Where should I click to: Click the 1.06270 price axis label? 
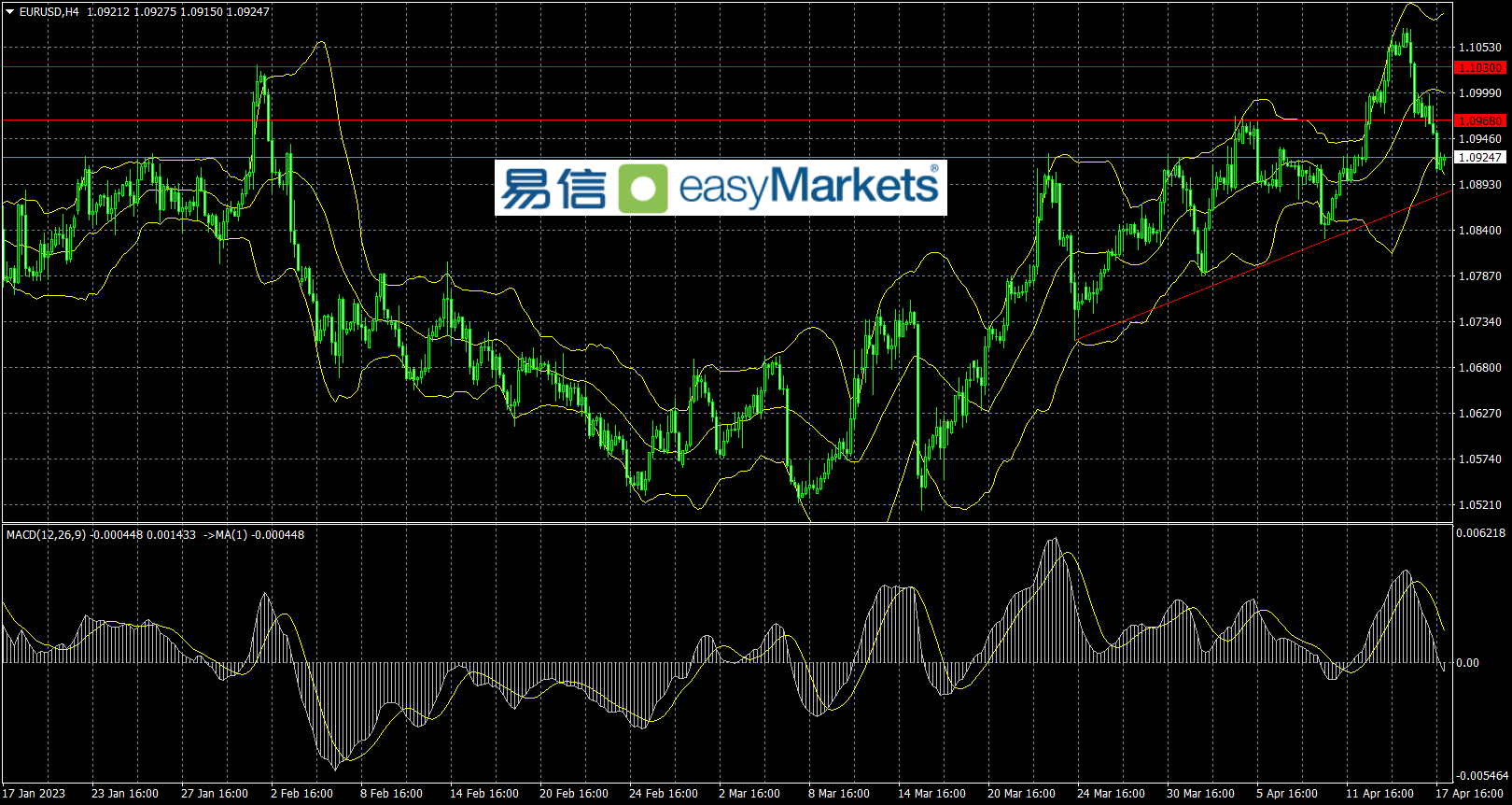pos(1480,414)
